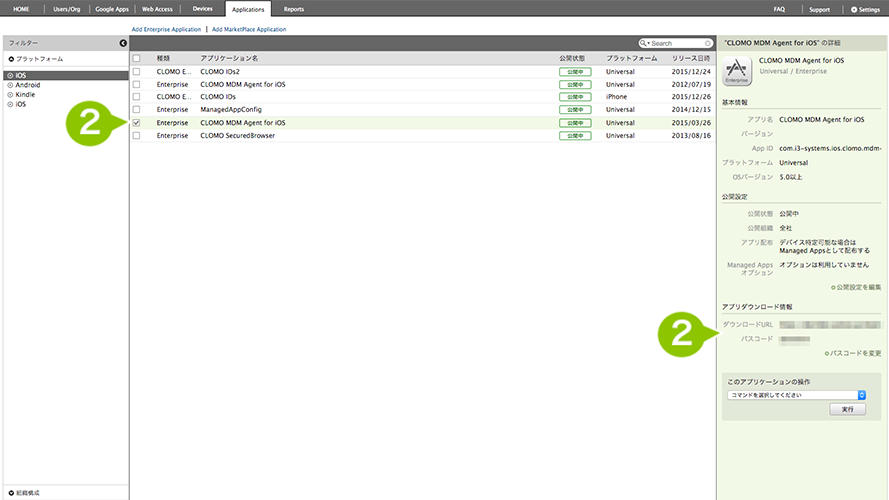Select the Applications tab

pos(248,9)
